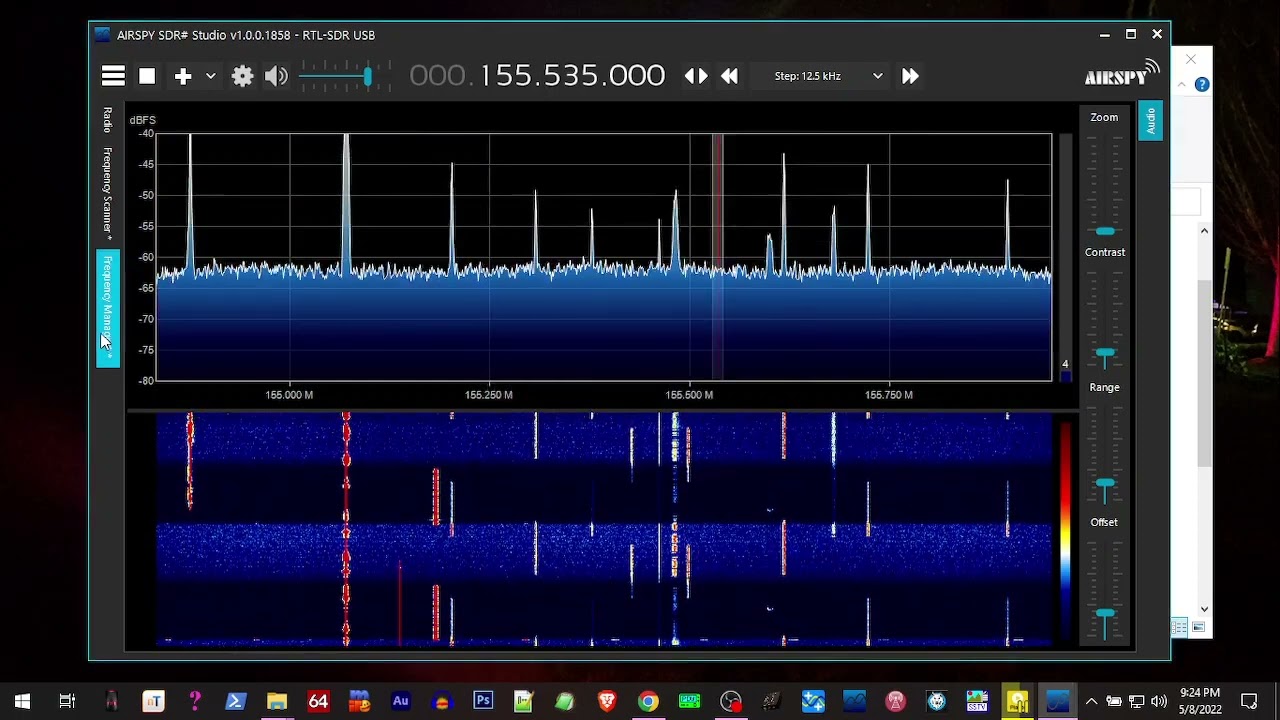The width and height of the screenshot is (1280, 720).
Task: Open the Windows Start menu
Action: click(x=22, y=701)
